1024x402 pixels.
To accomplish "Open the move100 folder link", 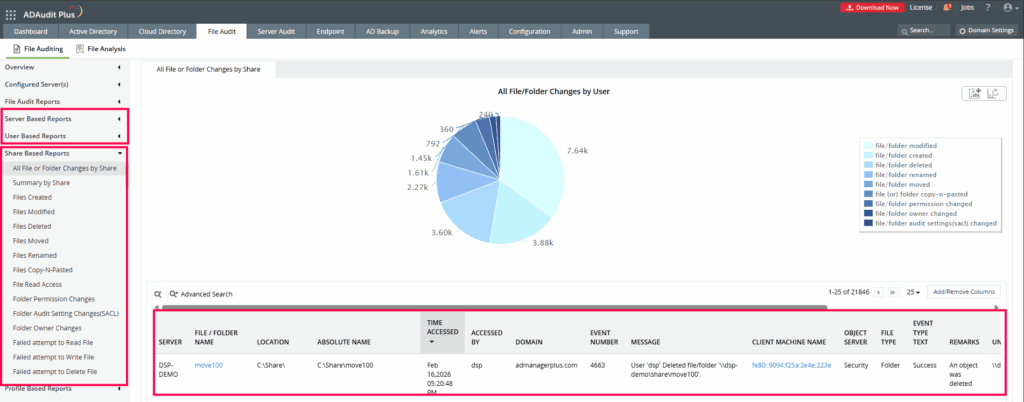I will click(209, 365).
